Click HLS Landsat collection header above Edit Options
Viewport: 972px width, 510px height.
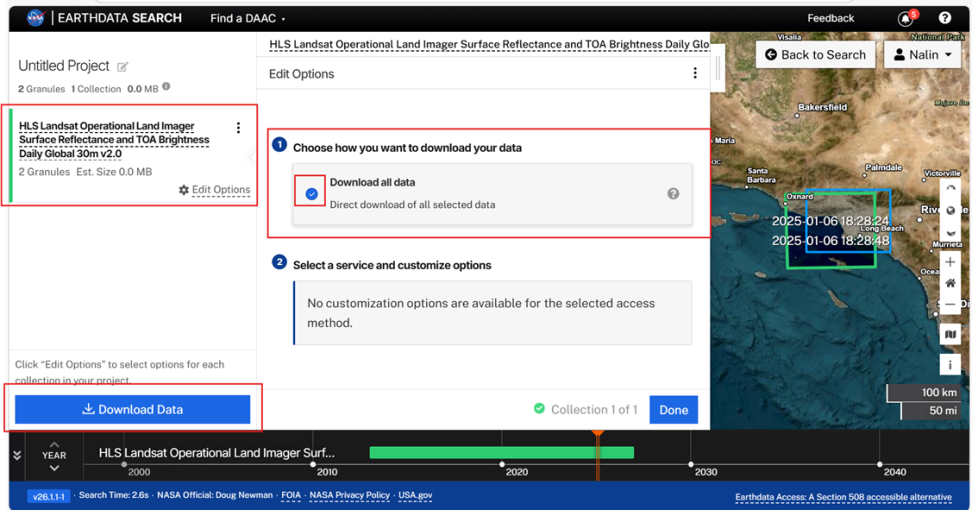[x=489, y=44]
